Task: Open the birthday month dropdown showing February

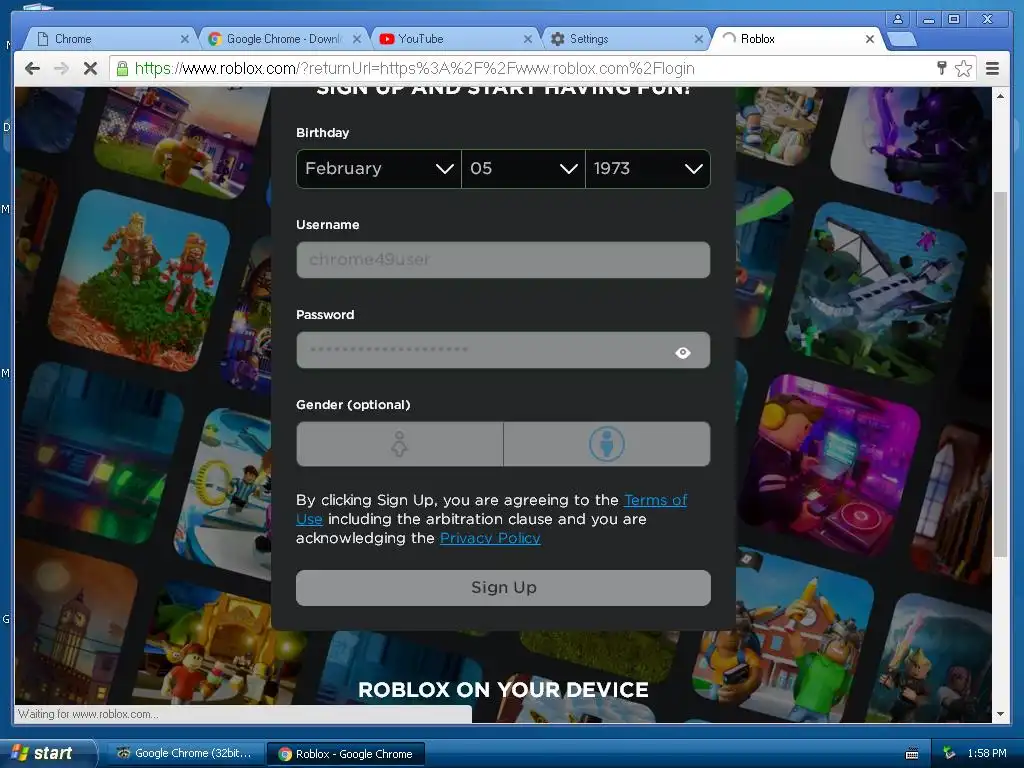Action: click(379, 168)
